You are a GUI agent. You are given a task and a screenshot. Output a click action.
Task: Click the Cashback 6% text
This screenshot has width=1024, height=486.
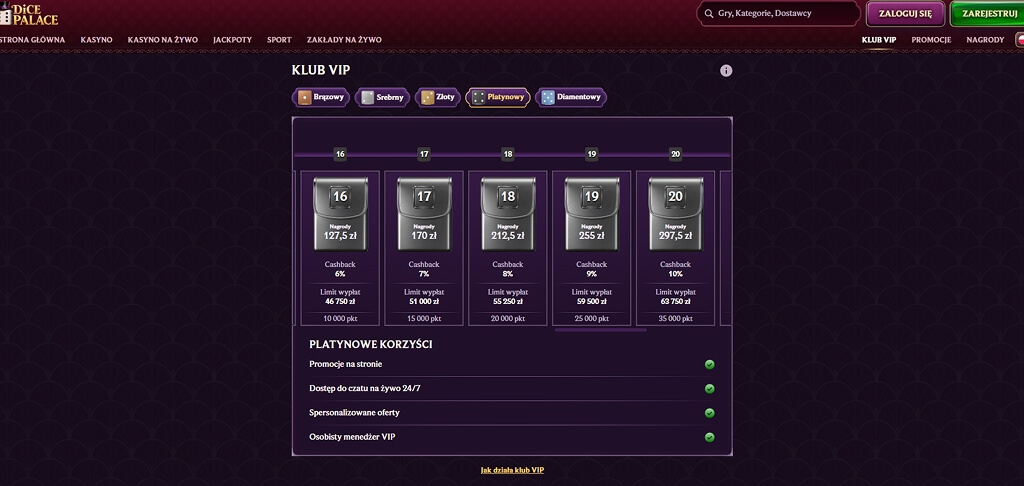click(x=340, y=269)
